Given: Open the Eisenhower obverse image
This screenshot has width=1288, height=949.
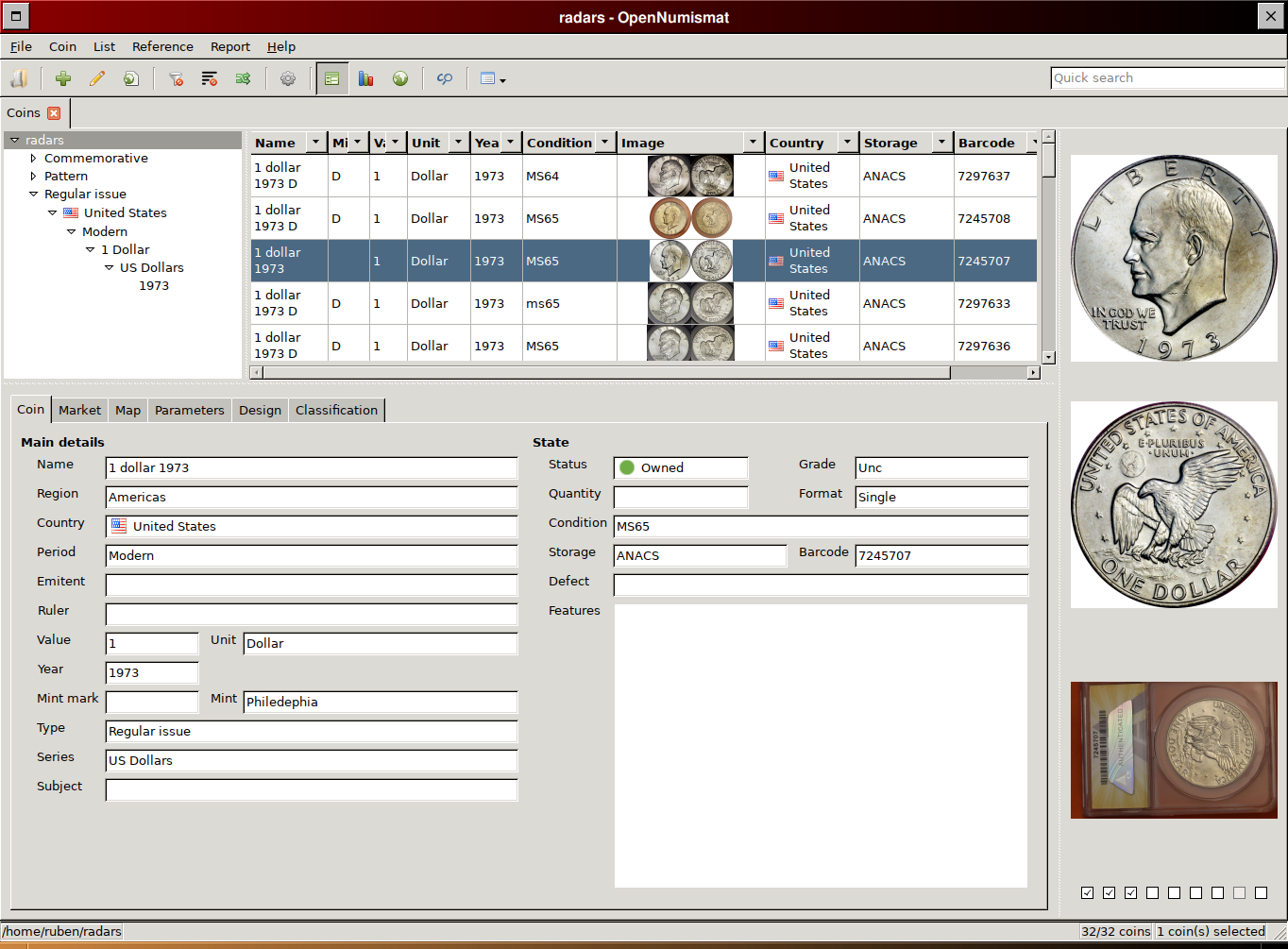Looking at the screenshot, I should 1174,258.
